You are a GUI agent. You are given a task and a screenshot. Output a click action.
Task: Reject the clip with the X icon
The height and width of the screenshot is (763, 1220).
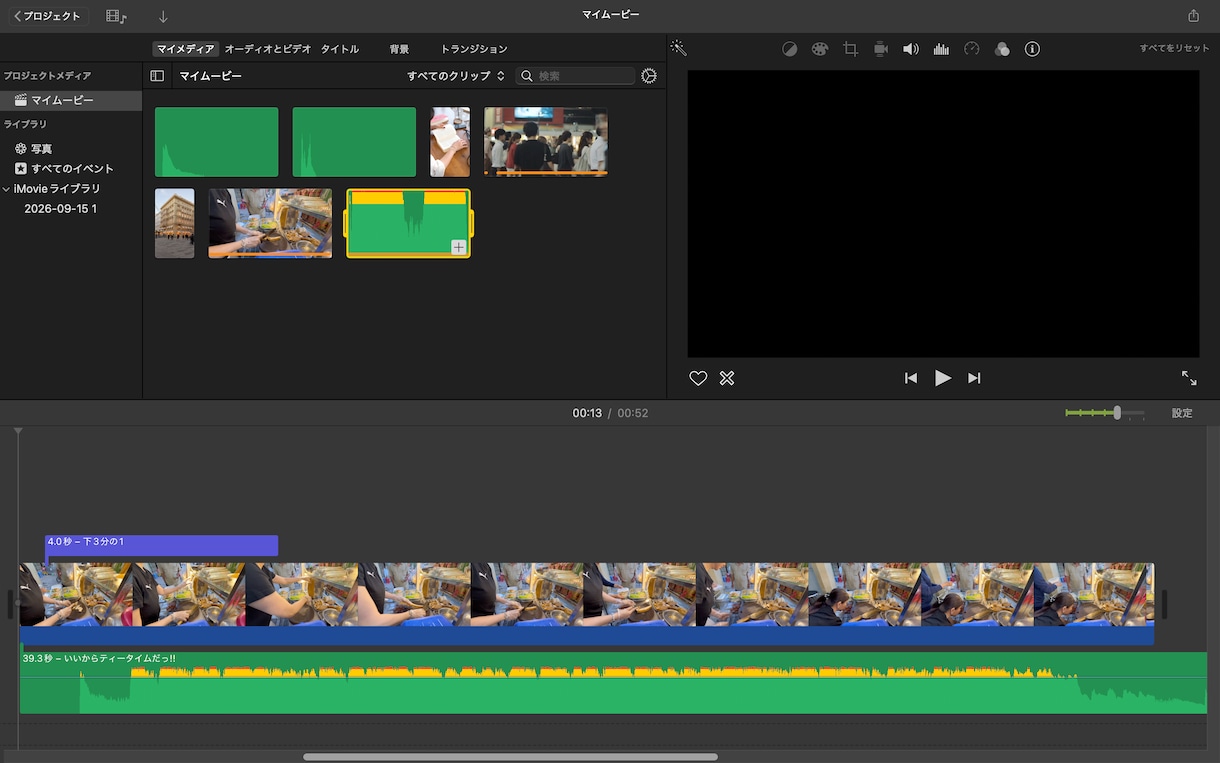coord(727,378)
